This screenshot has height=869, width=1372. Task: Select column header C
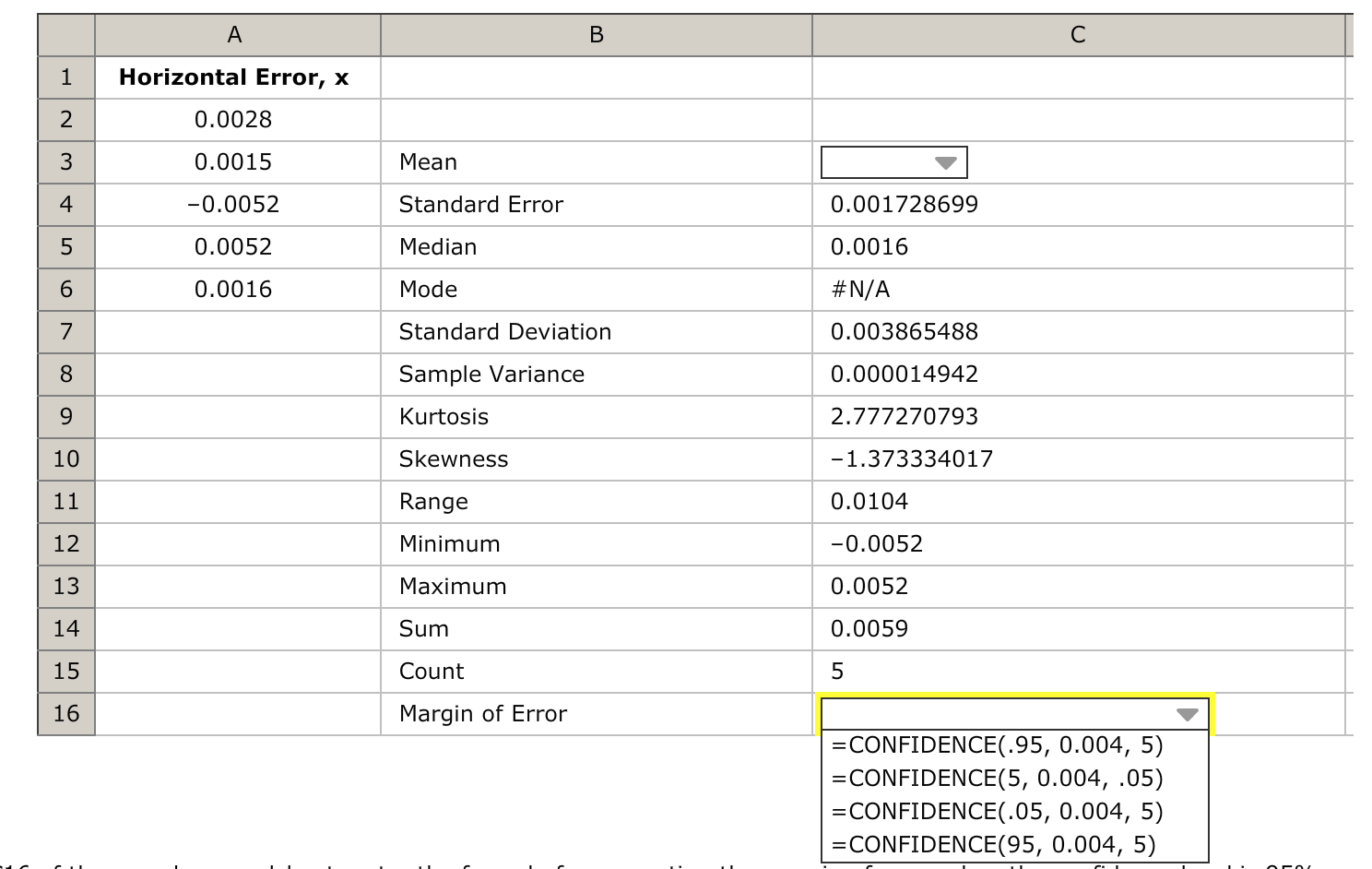(x=1075, y=34)
